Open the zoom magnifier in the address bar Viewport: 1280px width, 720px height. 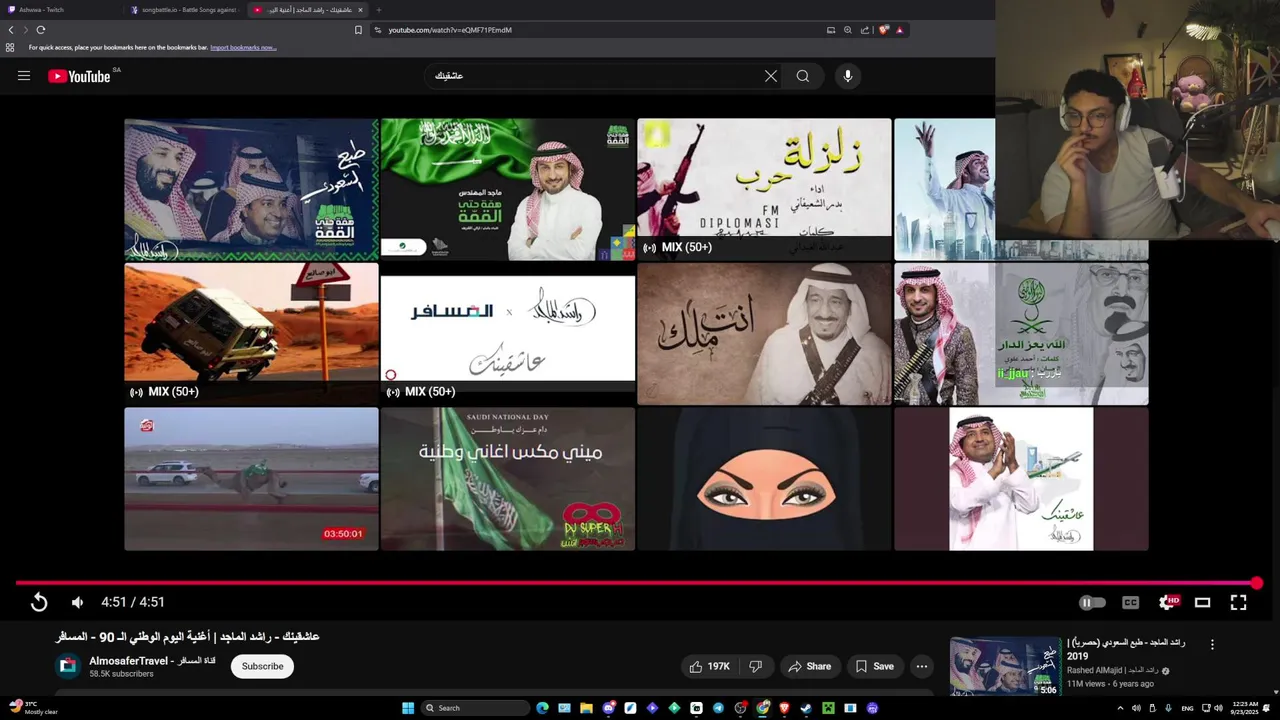point(848,30)
